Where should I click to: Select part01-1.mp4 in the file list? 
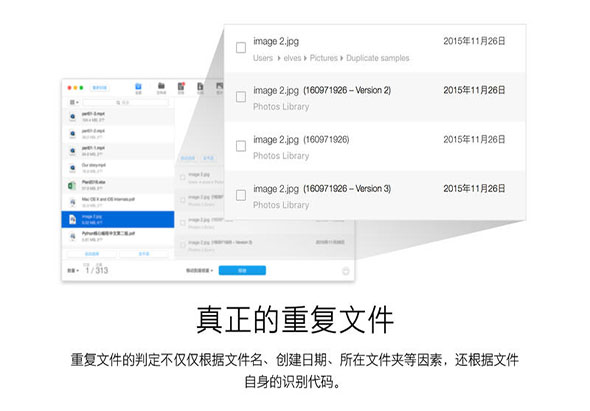pos(118,151)
